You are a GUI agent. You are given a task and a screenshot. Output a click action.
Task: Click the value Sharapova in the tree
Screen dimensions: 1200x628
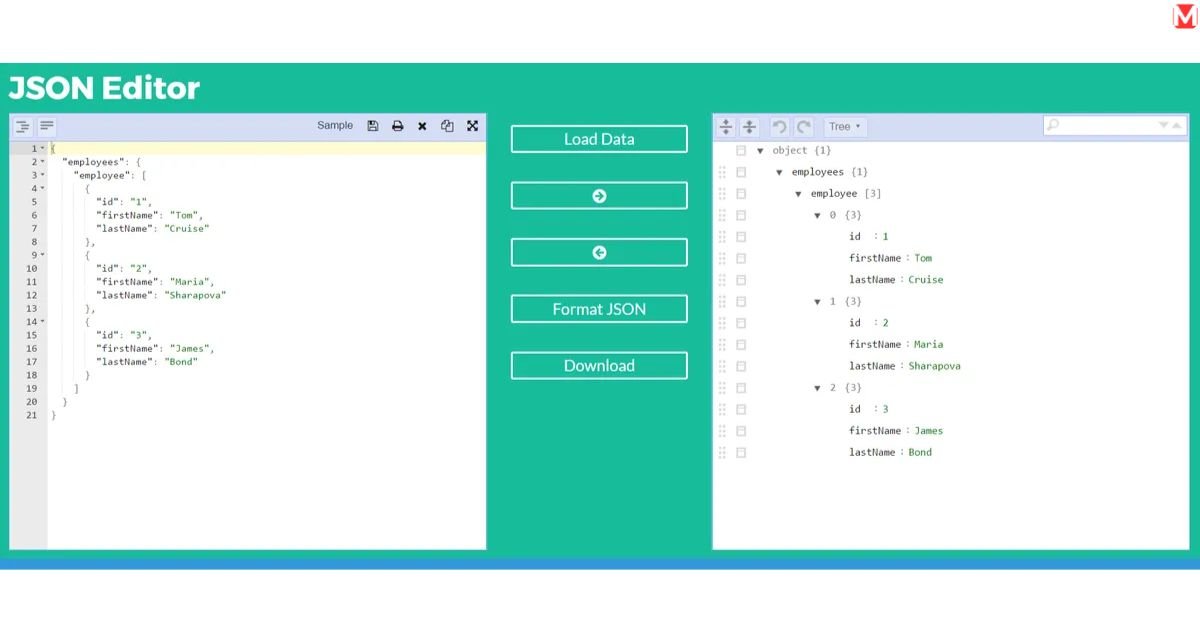(x=934, y=366)
